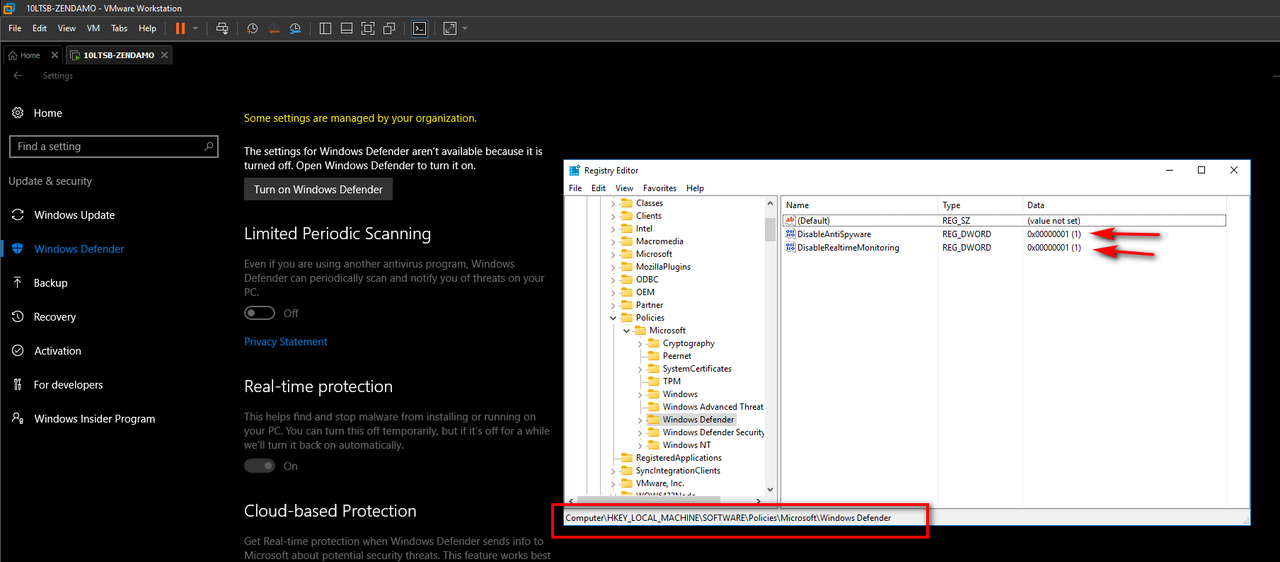Open Registry Editor Edit menu
The width and height of the screenshot is (1280, 562).
(598, 188)
